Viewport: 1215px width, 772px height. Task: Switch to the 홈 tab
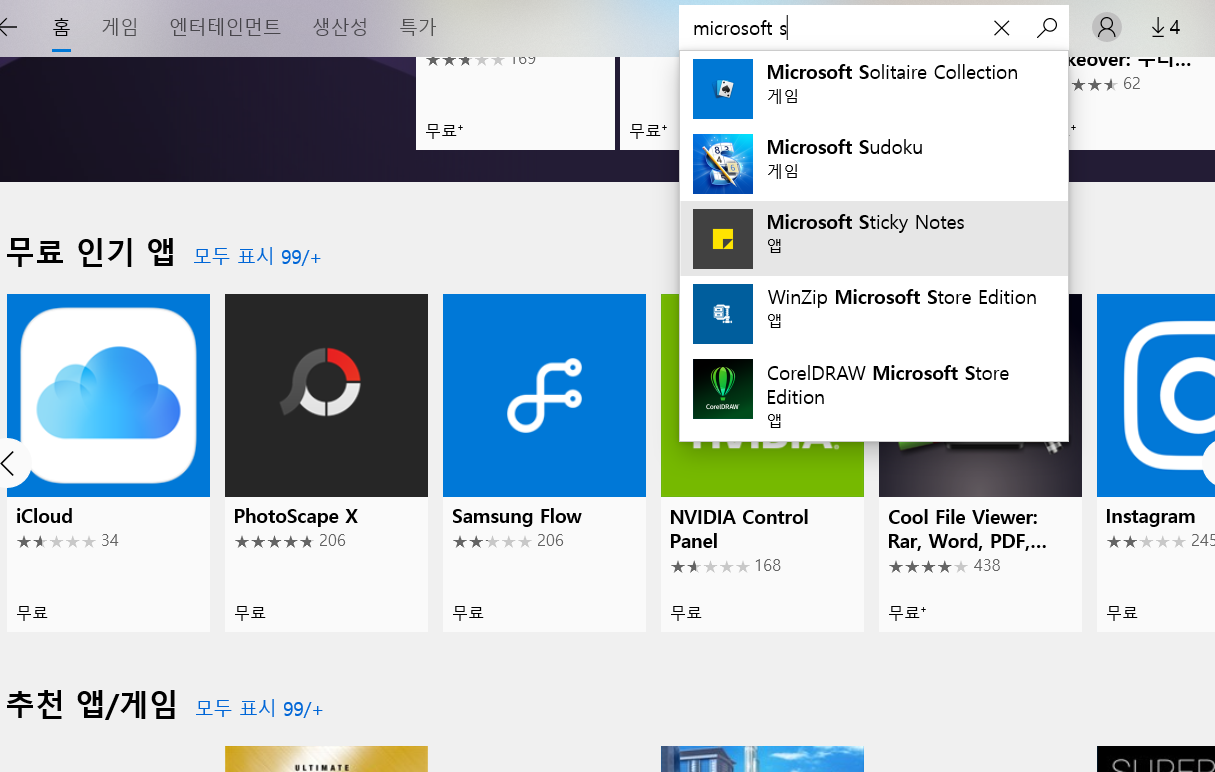pyautogui.click(x=62, y=27)
